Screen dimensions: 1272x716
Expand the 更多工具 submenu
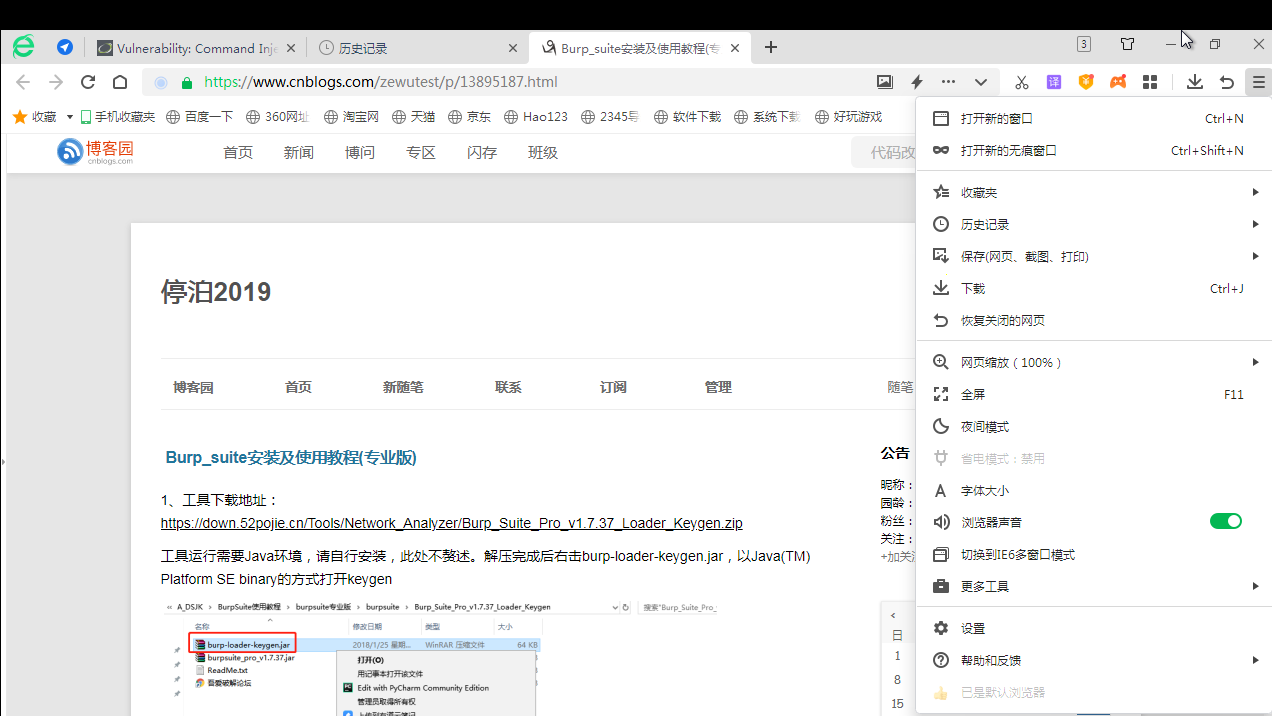tap(1093, 586)
